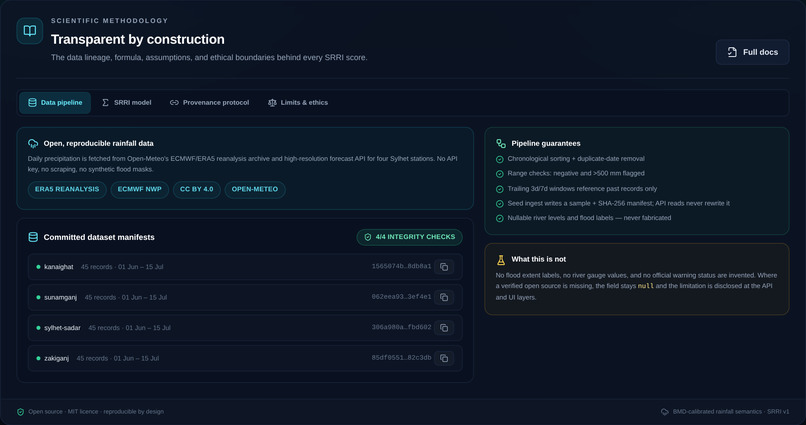
Task: Copy the kanaighat manifest hash
Action: click(444, 267)
